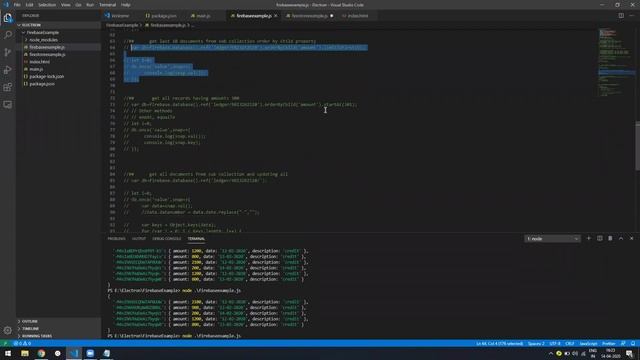Open the Extensions view
The width and height of the screenshot is (640, 360).
(8, 87)
